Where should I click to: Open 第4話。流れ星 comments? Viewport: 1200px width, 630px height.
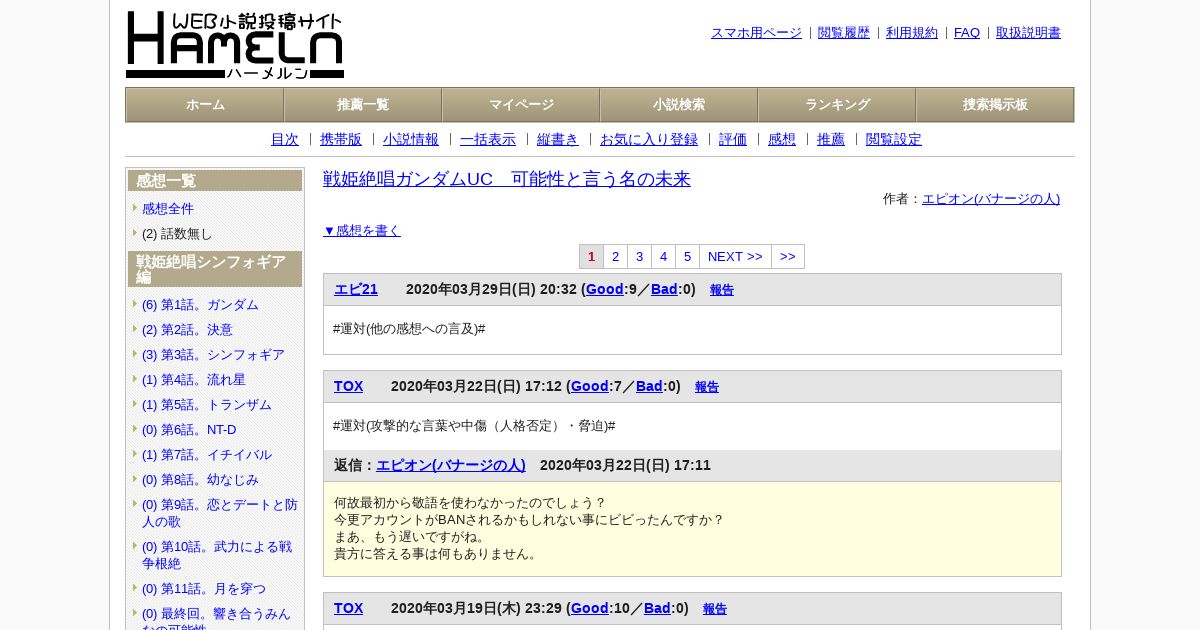pos(194,380)
